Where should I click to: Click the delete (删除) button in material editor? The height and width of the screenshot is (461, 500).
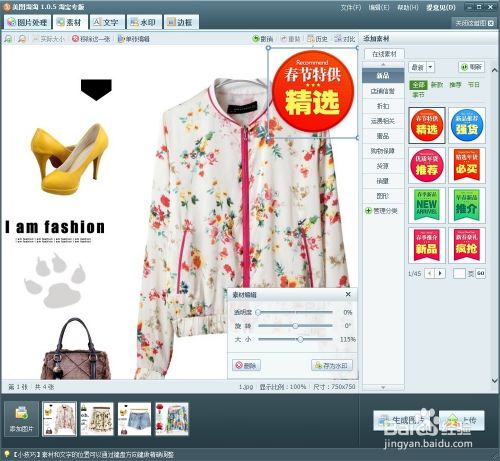click(246, 366)
